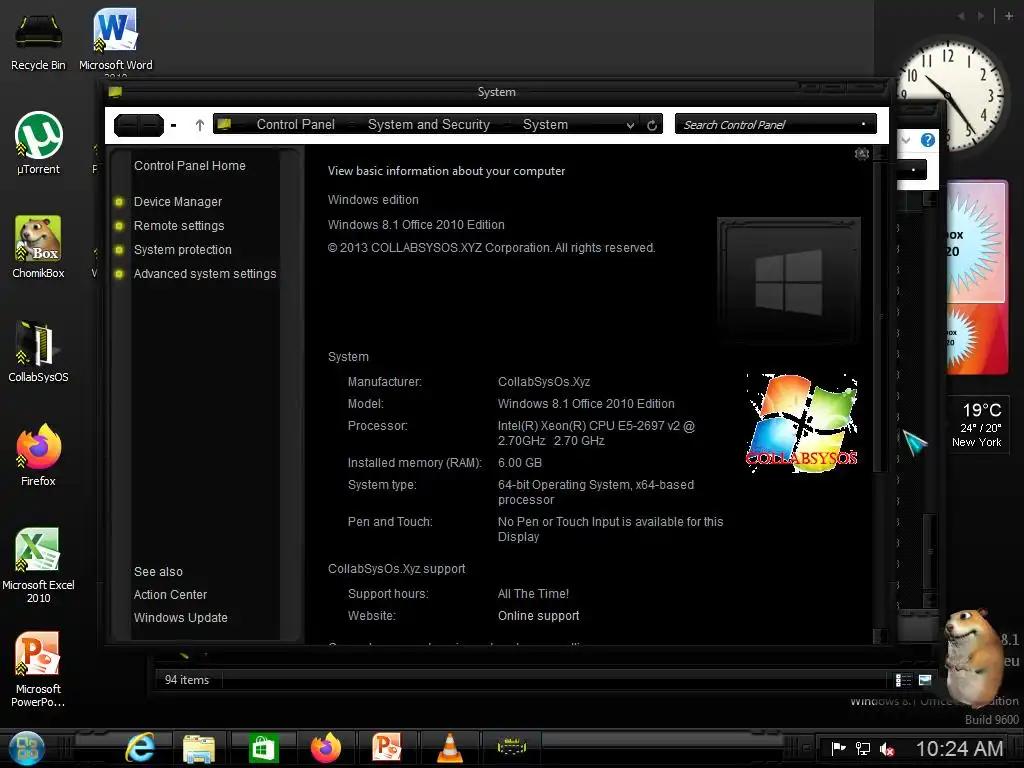Click the '94 items' status text

[187, 680]
